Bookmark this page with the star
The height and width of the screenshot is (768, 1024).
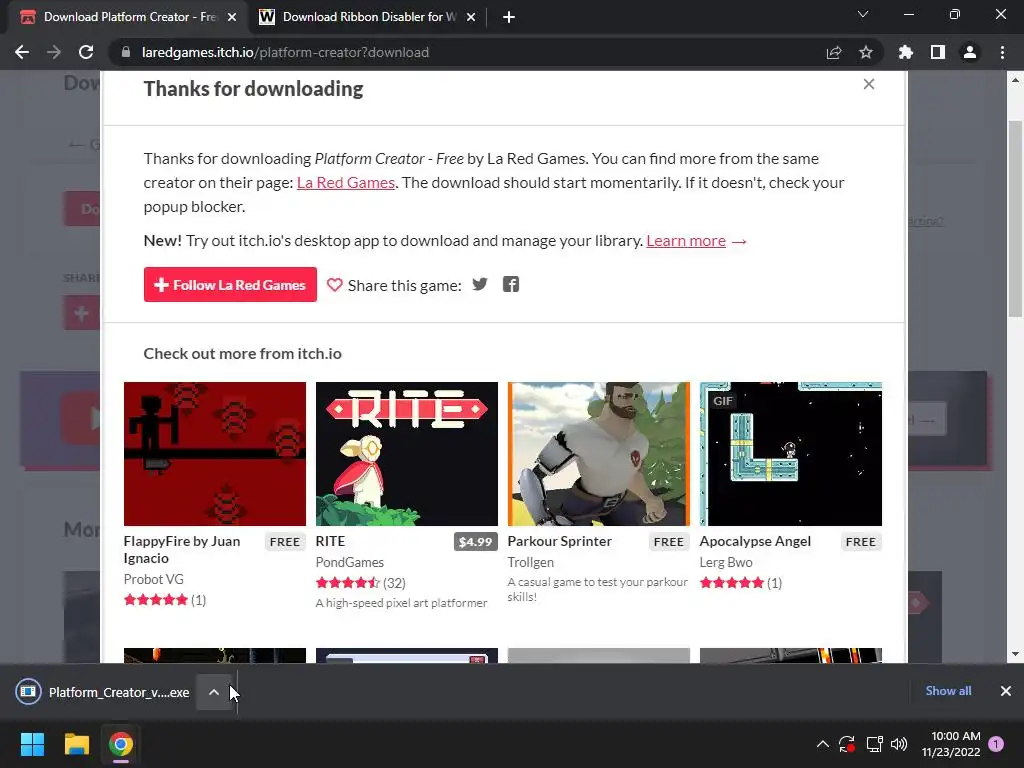click(x=866, y=52)
